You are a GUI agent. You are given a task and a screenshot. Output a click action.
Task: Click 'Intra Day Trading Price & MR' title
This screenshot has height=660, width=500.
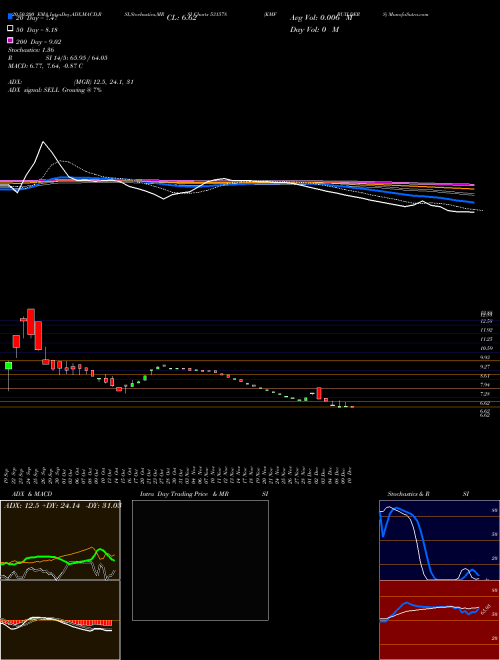pyautogui.click(x=184, y=494)
